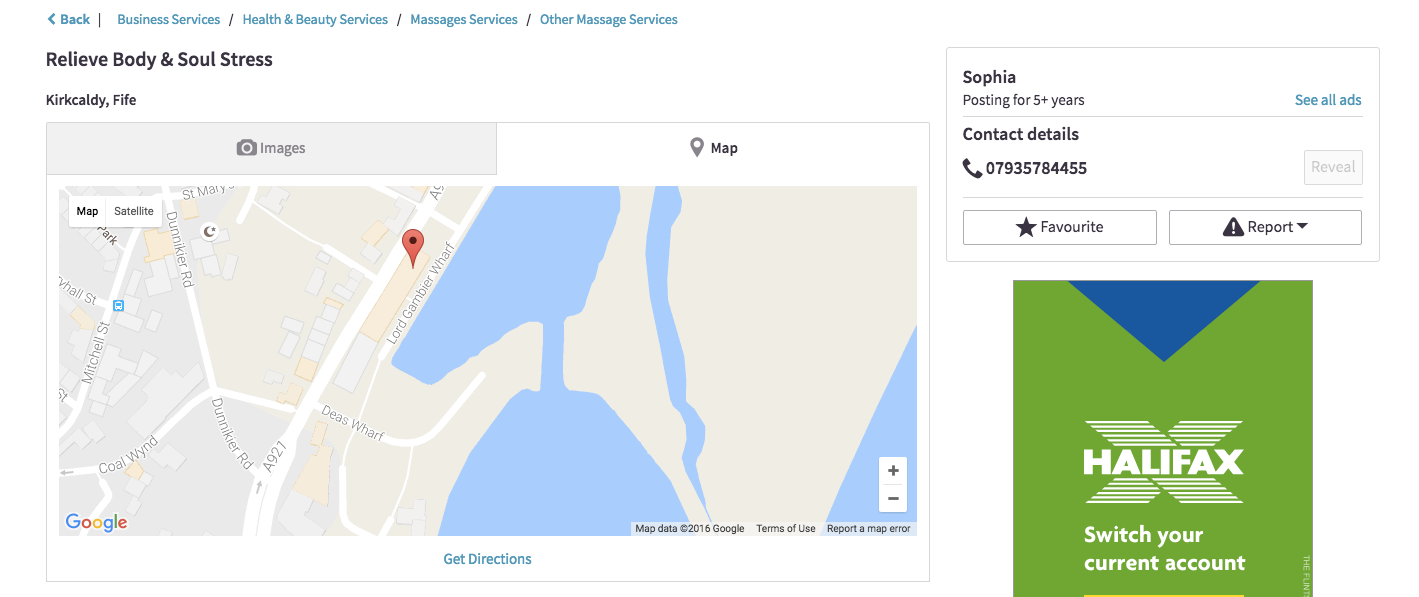Open Report a map error link

click(869, 529)
